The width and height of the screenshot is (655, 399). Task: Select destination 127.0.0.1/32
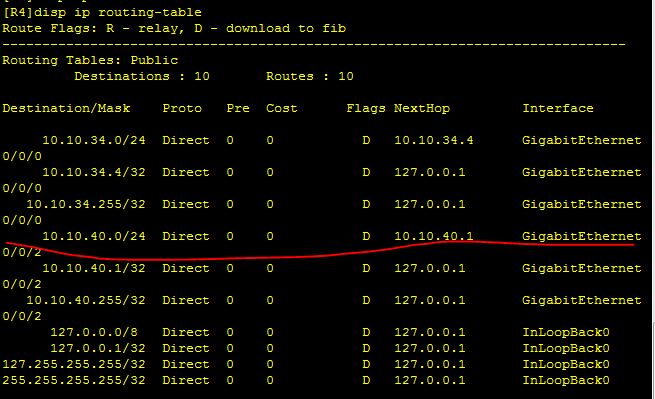coord(98,348)
